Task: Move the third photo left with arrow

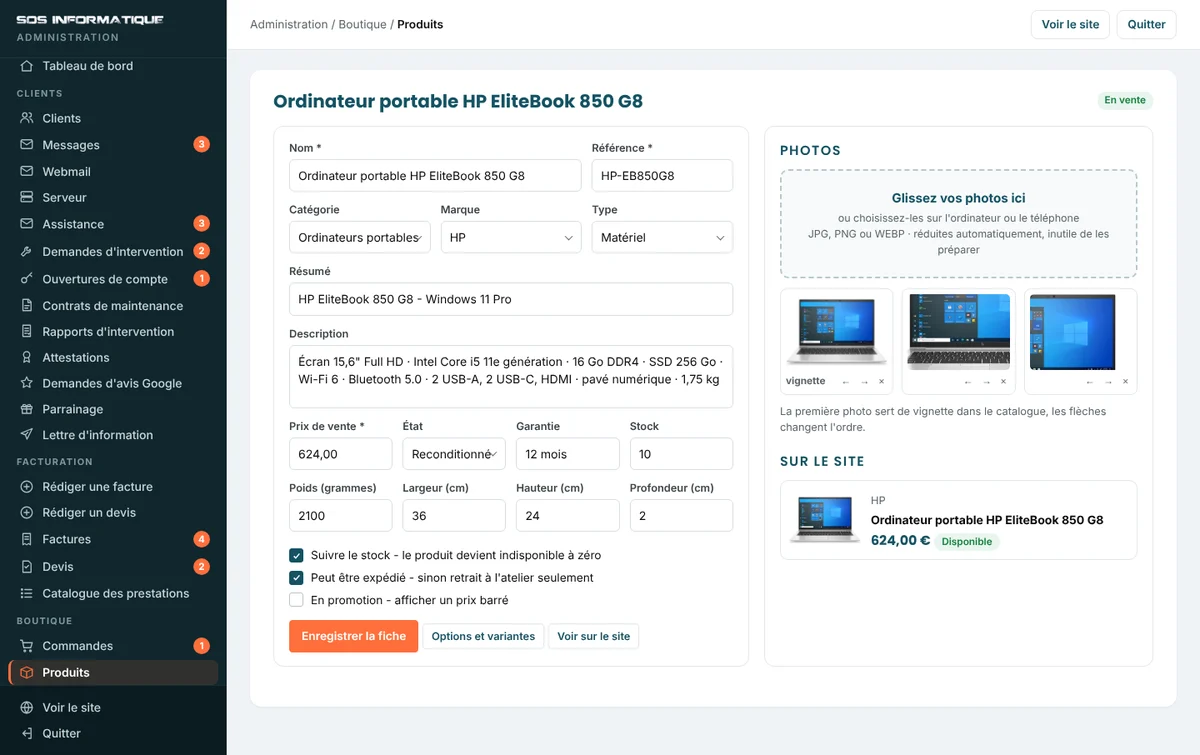Action: [1090, 382]
